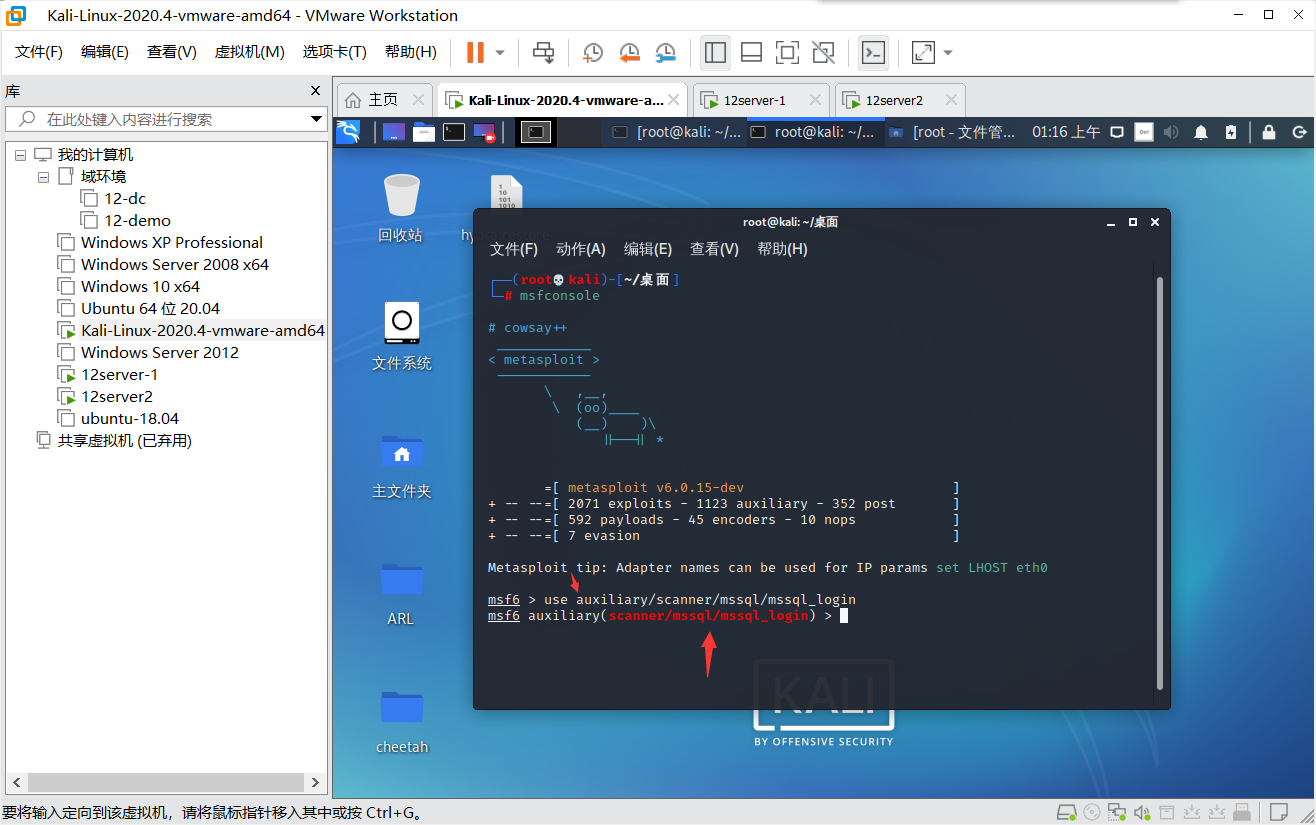Open the 回收站 trash desktop icon
Viewport: 1316px width, 825px height.
(x=401, y=208)
